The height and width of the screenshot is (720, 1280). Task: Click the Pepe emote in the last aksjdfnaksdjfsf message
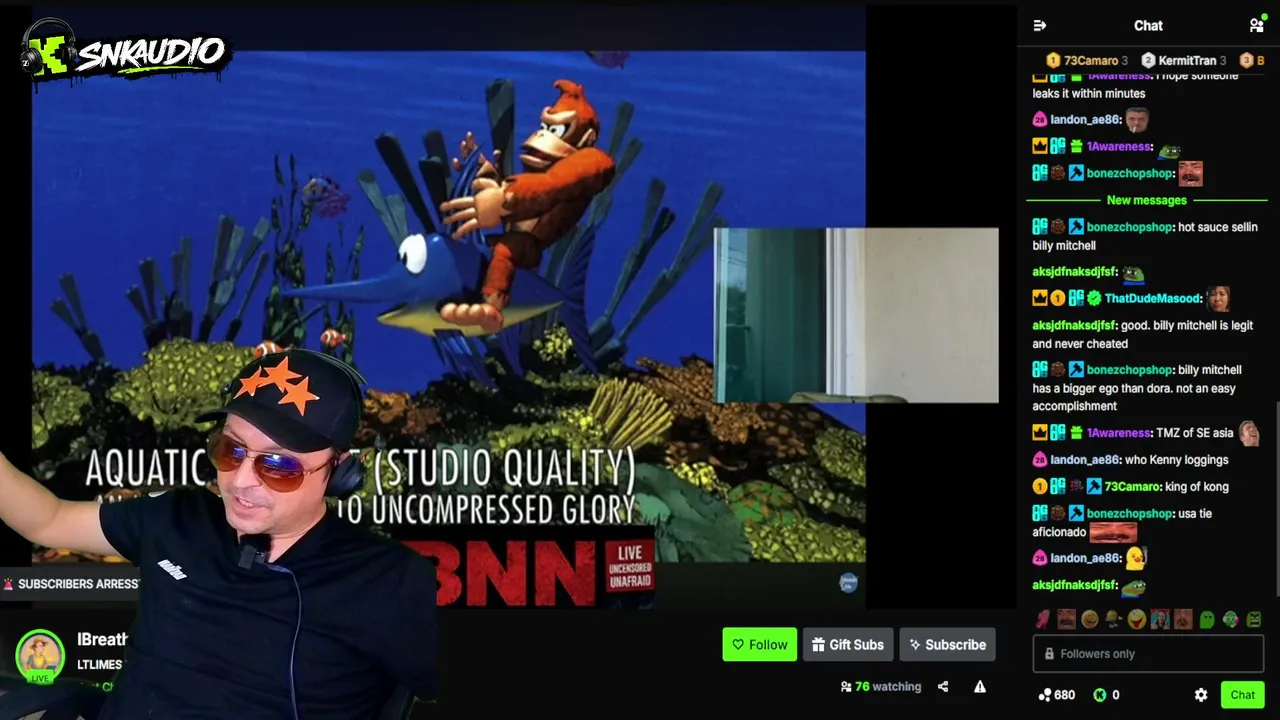click(1133, 587)
